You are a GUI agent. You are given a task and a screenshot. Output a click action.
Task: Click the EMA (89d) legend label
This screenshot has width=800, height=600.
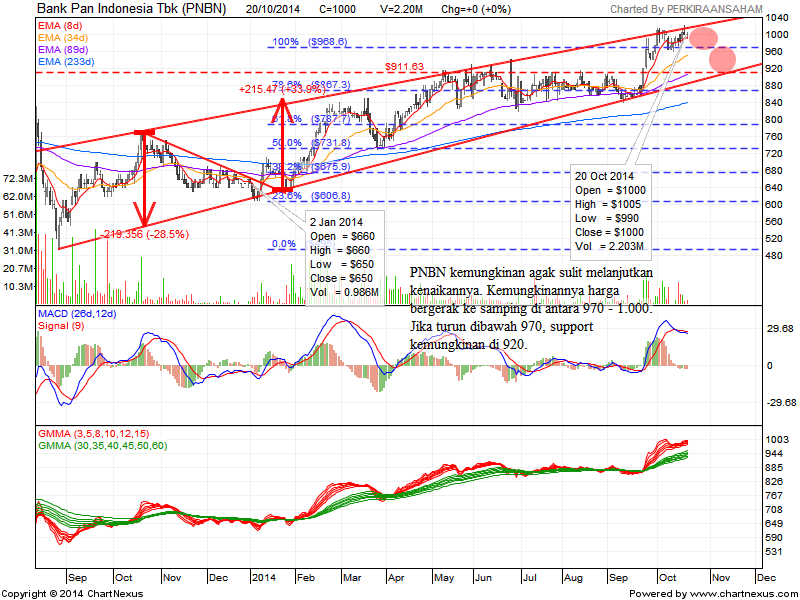(63, 48)
